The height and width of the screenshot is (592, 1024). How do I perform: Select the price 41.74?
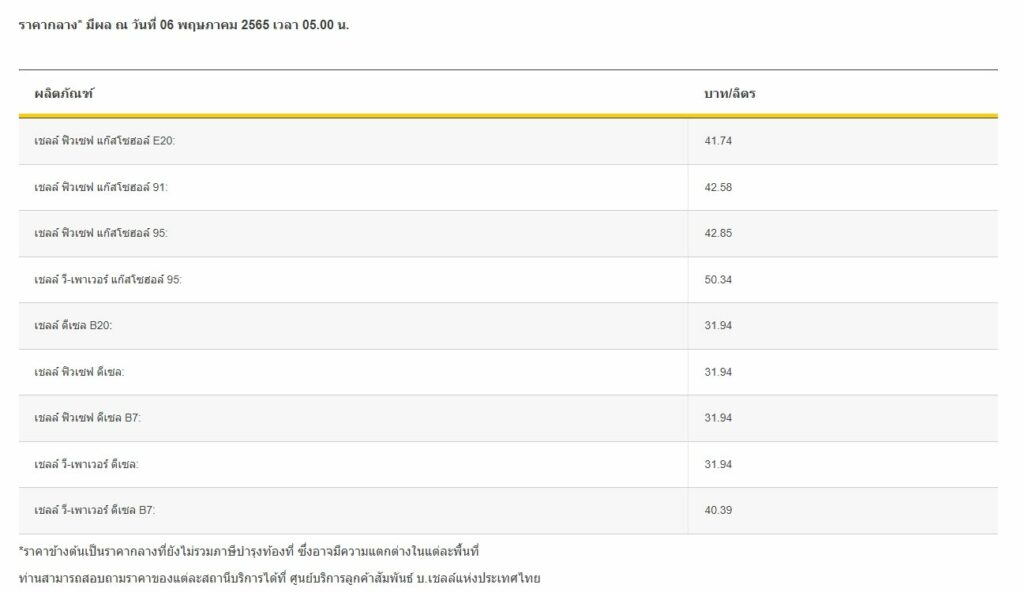pos(718,140)
